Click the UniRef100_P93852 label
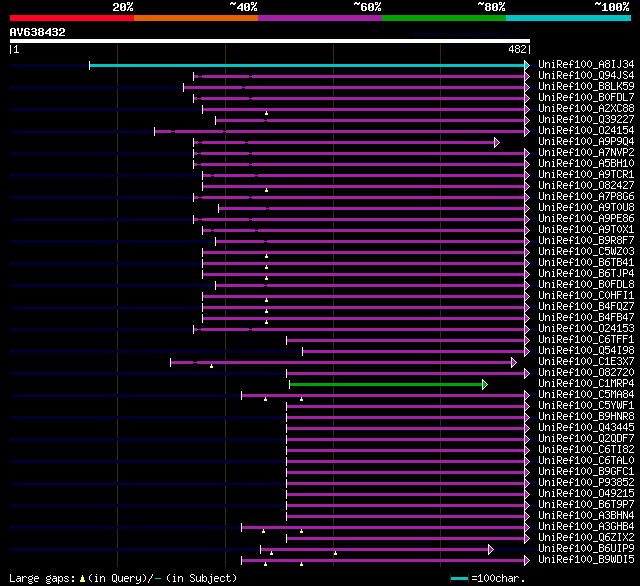Screen dimensions: 640x586 586,483
